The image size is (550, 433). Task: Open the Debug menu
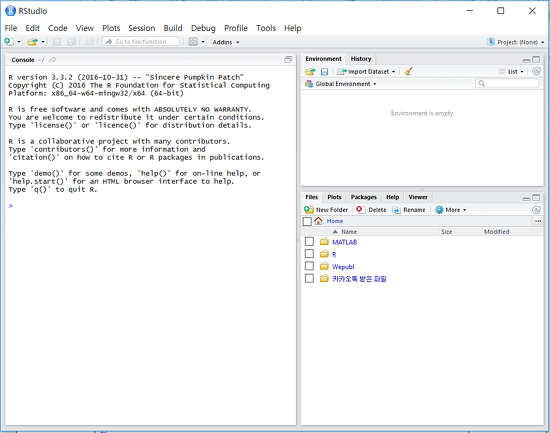click(203, 28)
